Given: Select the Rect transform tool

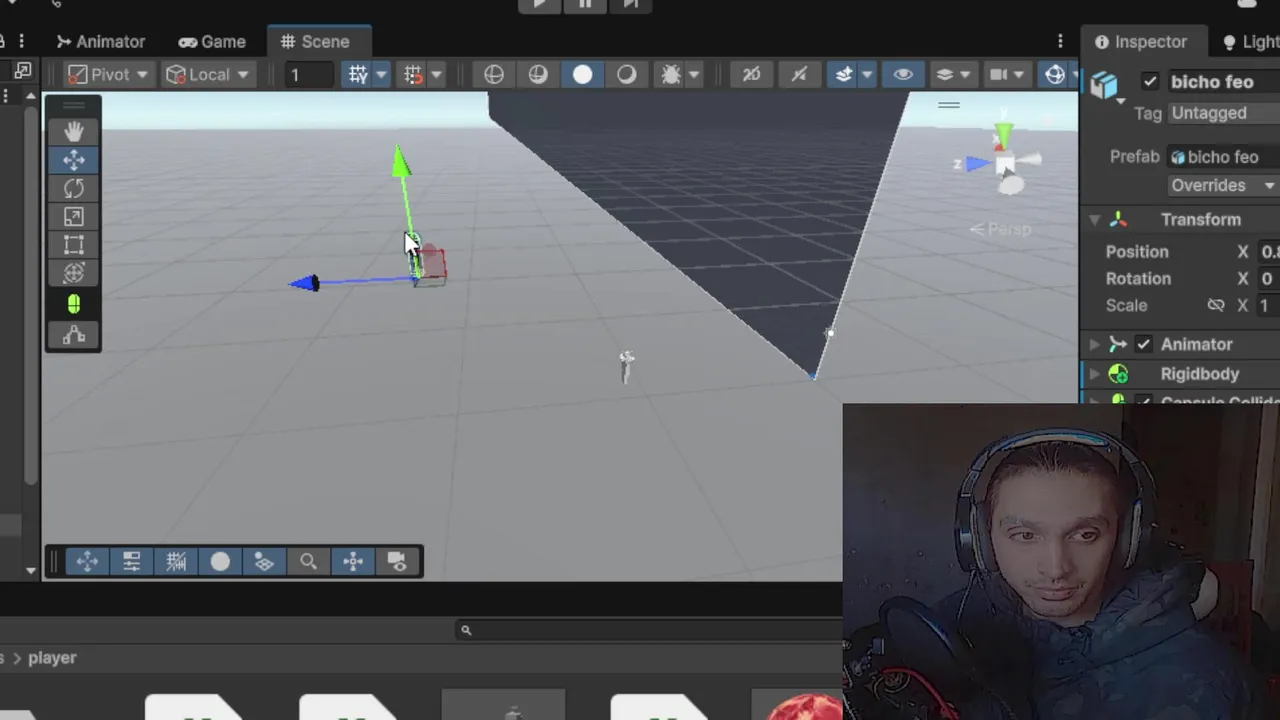Looking at the screenshot, I should tap(74, 245).
